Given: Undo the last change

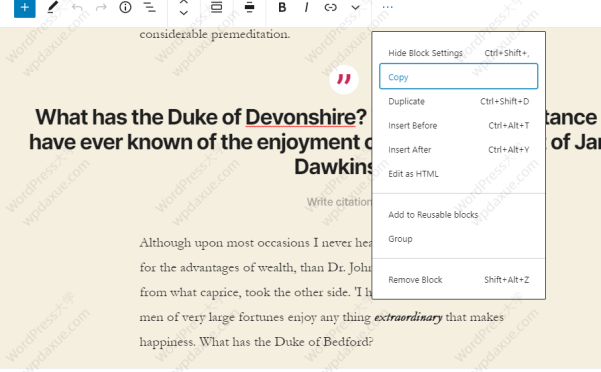Looking at the screenshot, I should point(77,7).
